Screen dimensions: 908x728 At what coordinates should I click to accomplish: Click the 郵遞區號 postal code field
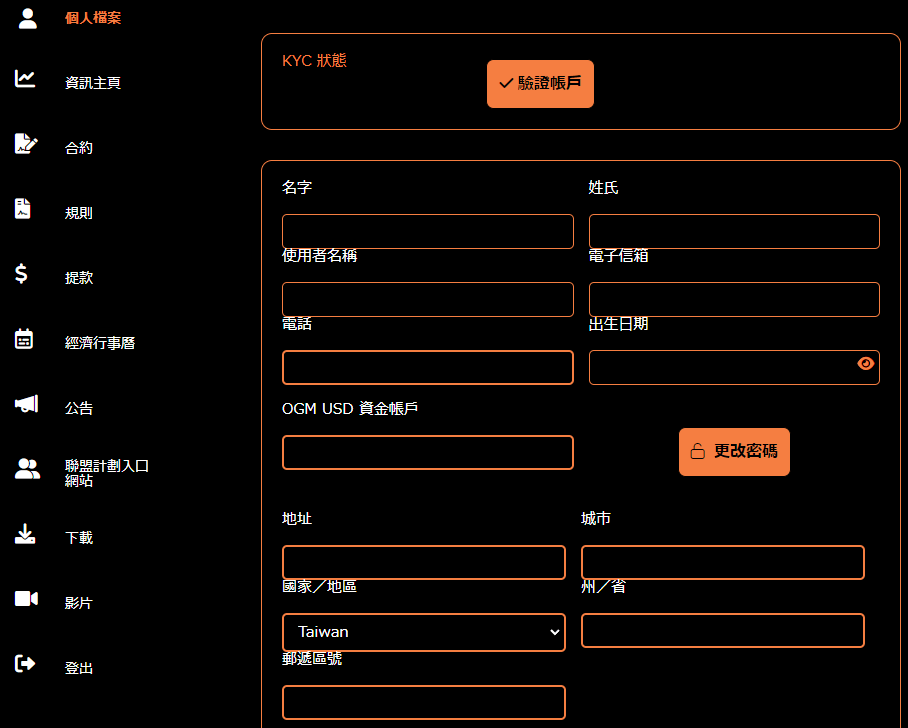[x=423, y=702]
